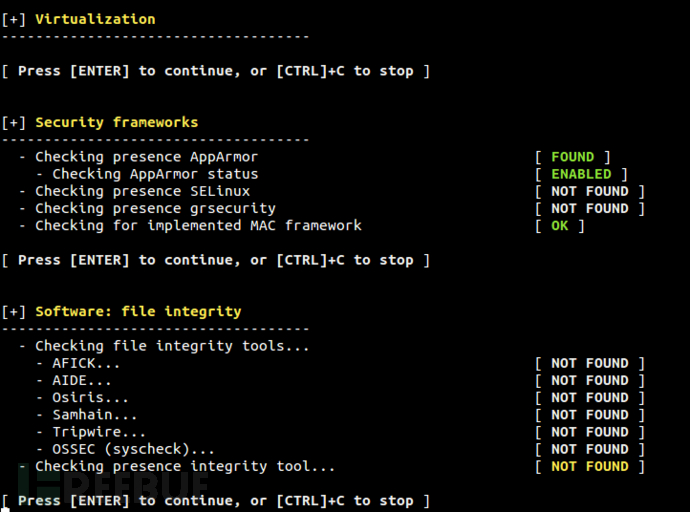Click the AFICK entry in the list
690x512 pixels.
[82, 363]
